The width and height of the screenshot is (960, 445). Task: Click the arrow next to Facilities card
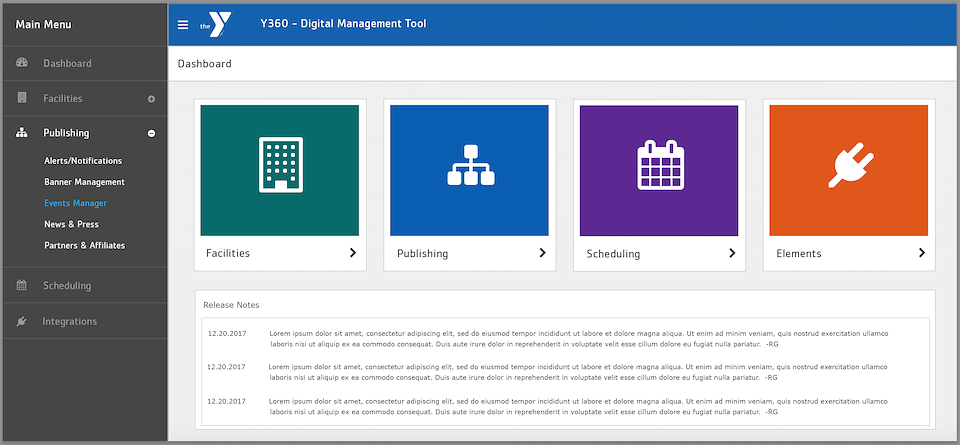(353, 253)
